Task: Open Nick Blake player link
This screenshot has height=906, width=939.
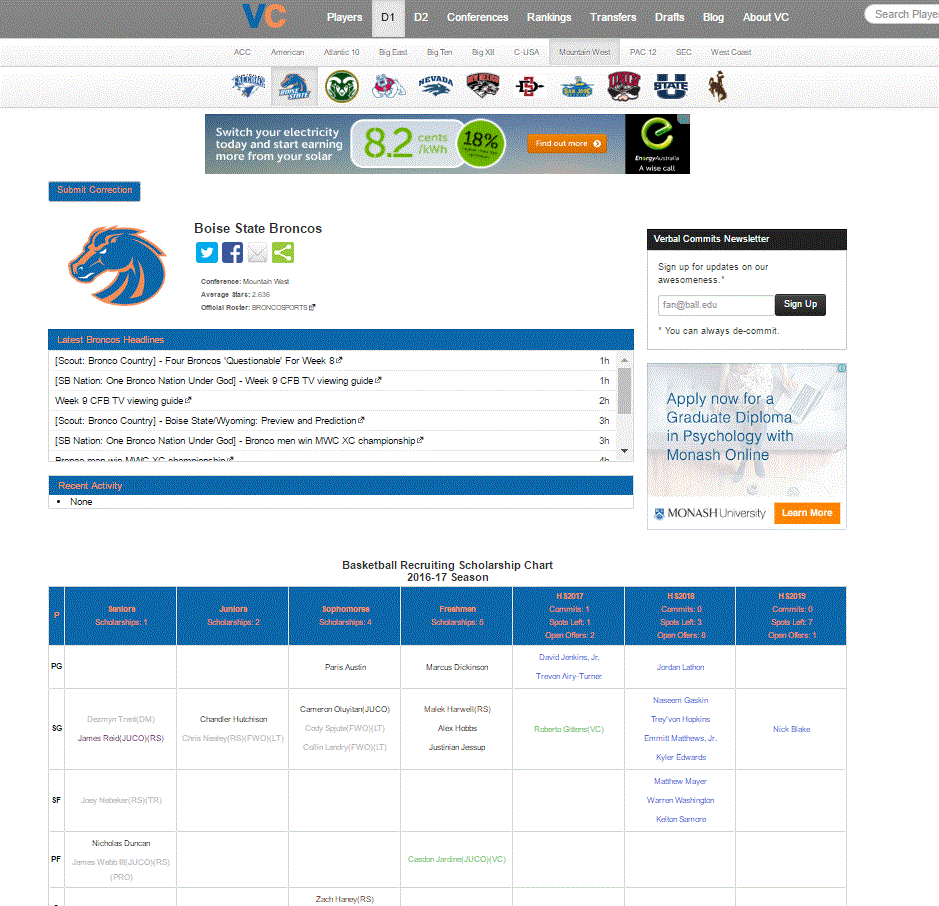Action: (791, 729)
